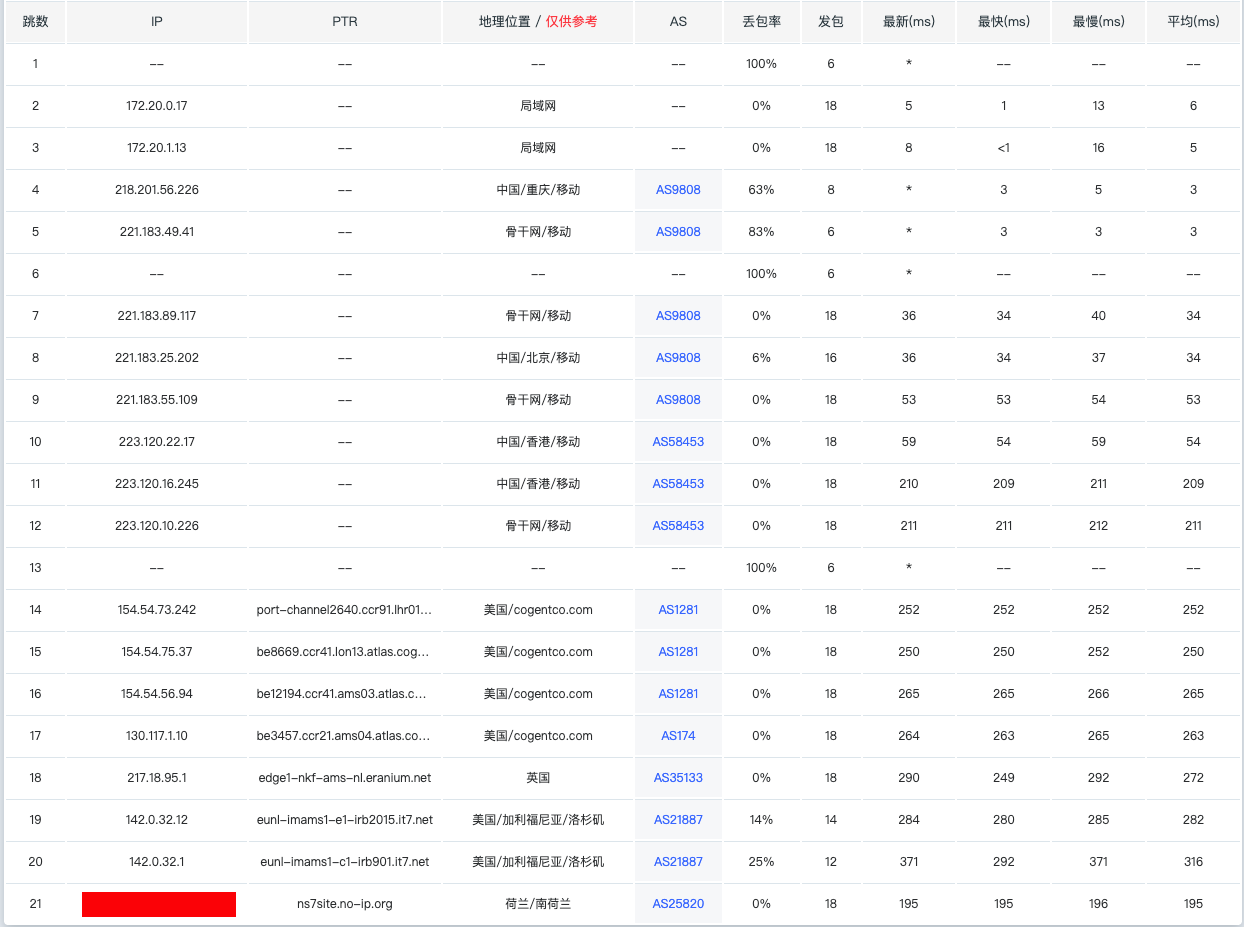This screenshot has width=1244, height=927.
Task: Click the 最慢(ms) column header
Action: coord(1098,22)
